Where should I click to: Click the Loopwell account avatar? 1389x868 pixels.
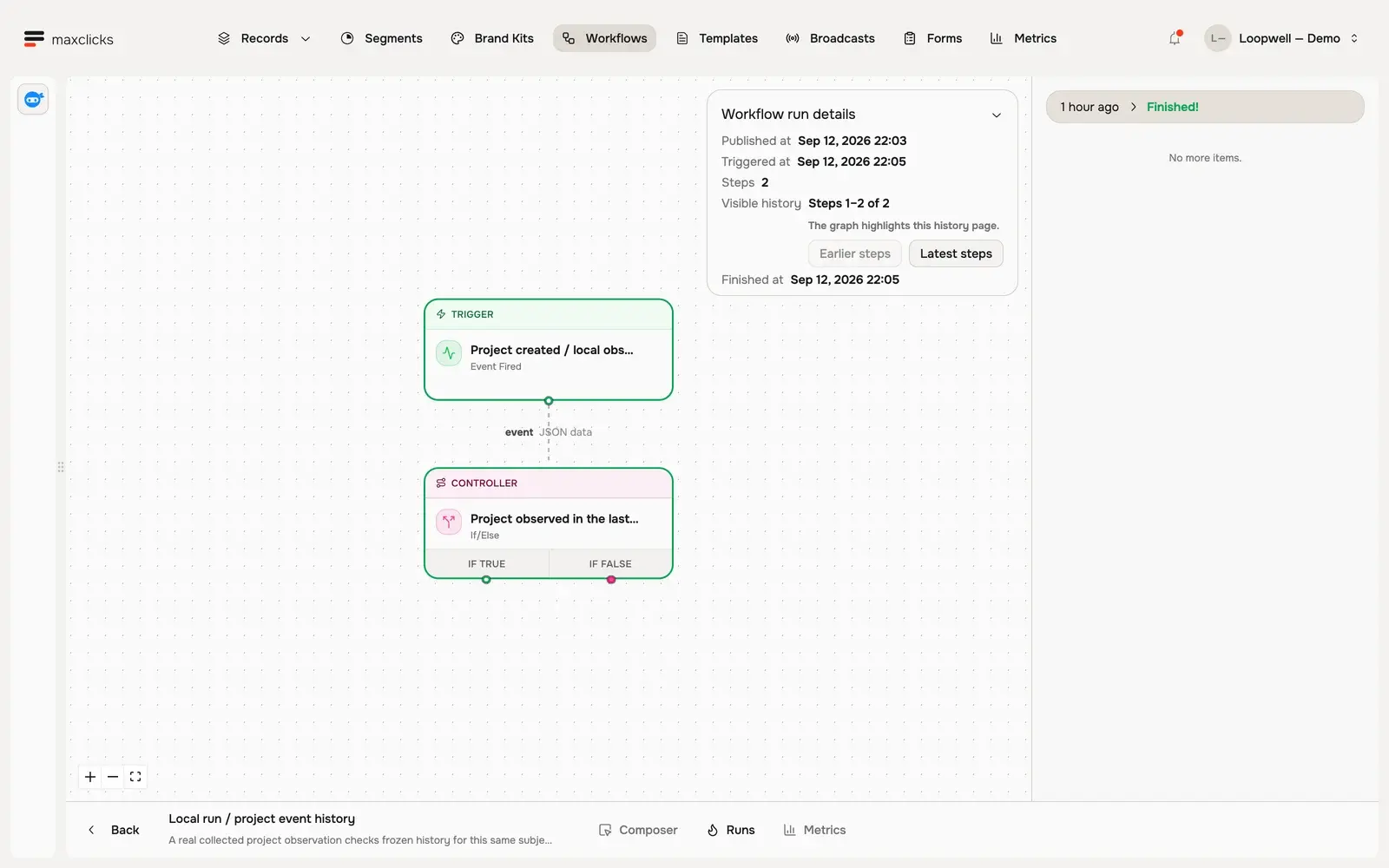(x=1218, y=38)
